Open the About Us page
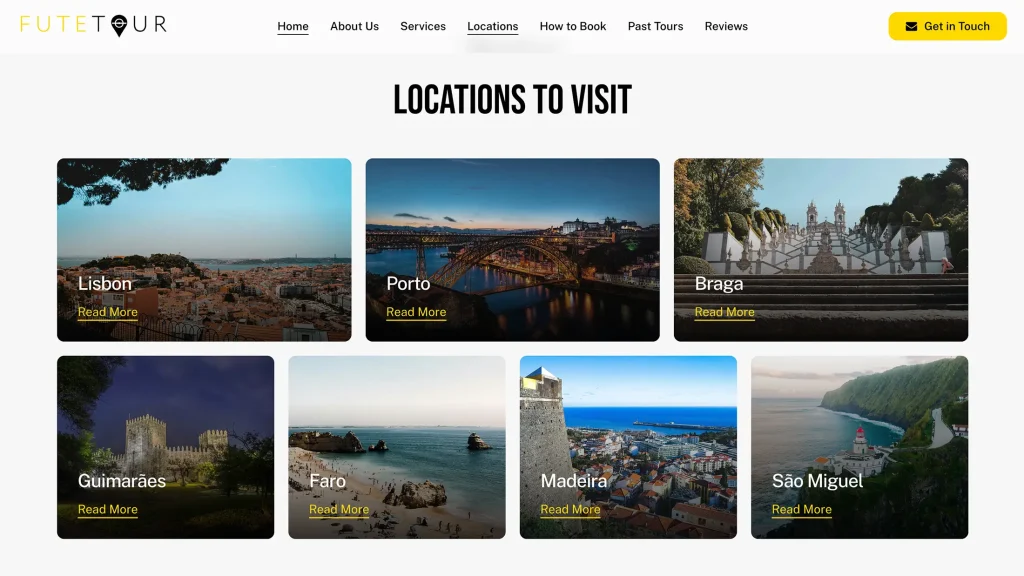Viewport: 1024px width, 576px height. (354, 26)
